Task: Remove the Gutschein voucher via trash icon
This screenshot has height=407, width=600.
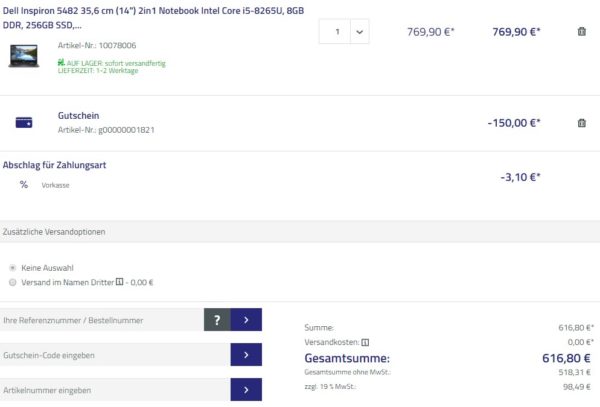Action: 582,123
